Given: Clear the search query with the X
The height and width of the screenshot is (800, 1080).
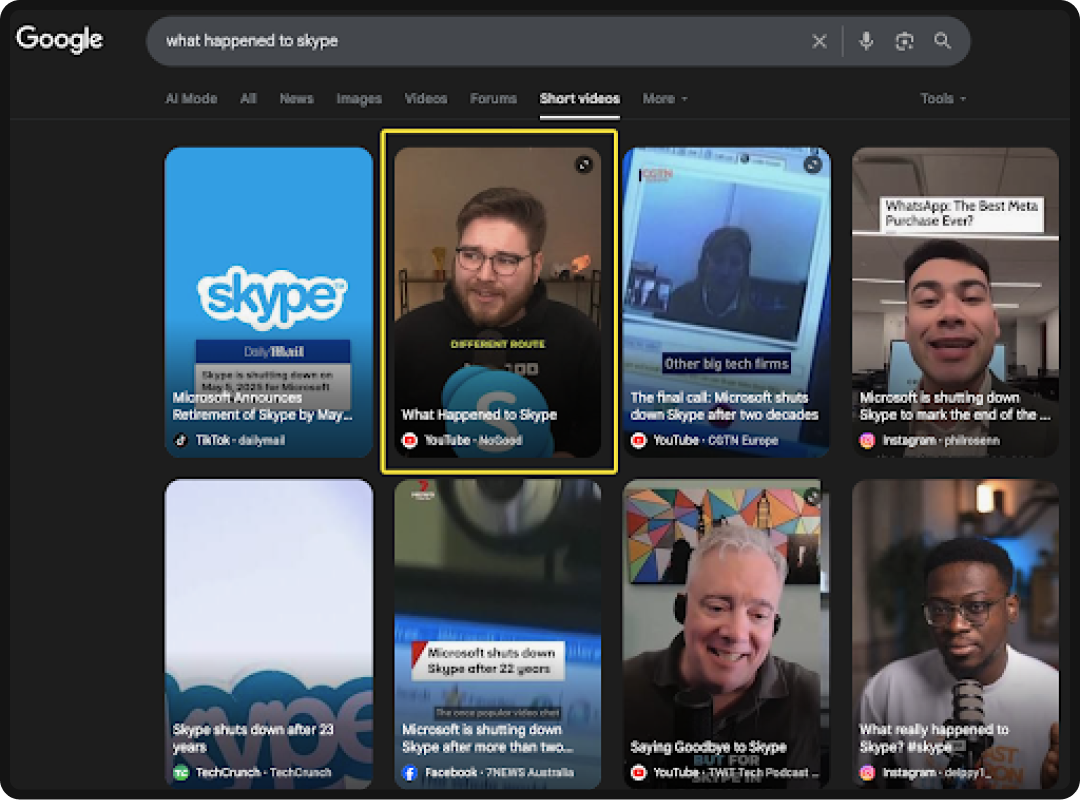Looking at the screenshot, I should (819, 41).
